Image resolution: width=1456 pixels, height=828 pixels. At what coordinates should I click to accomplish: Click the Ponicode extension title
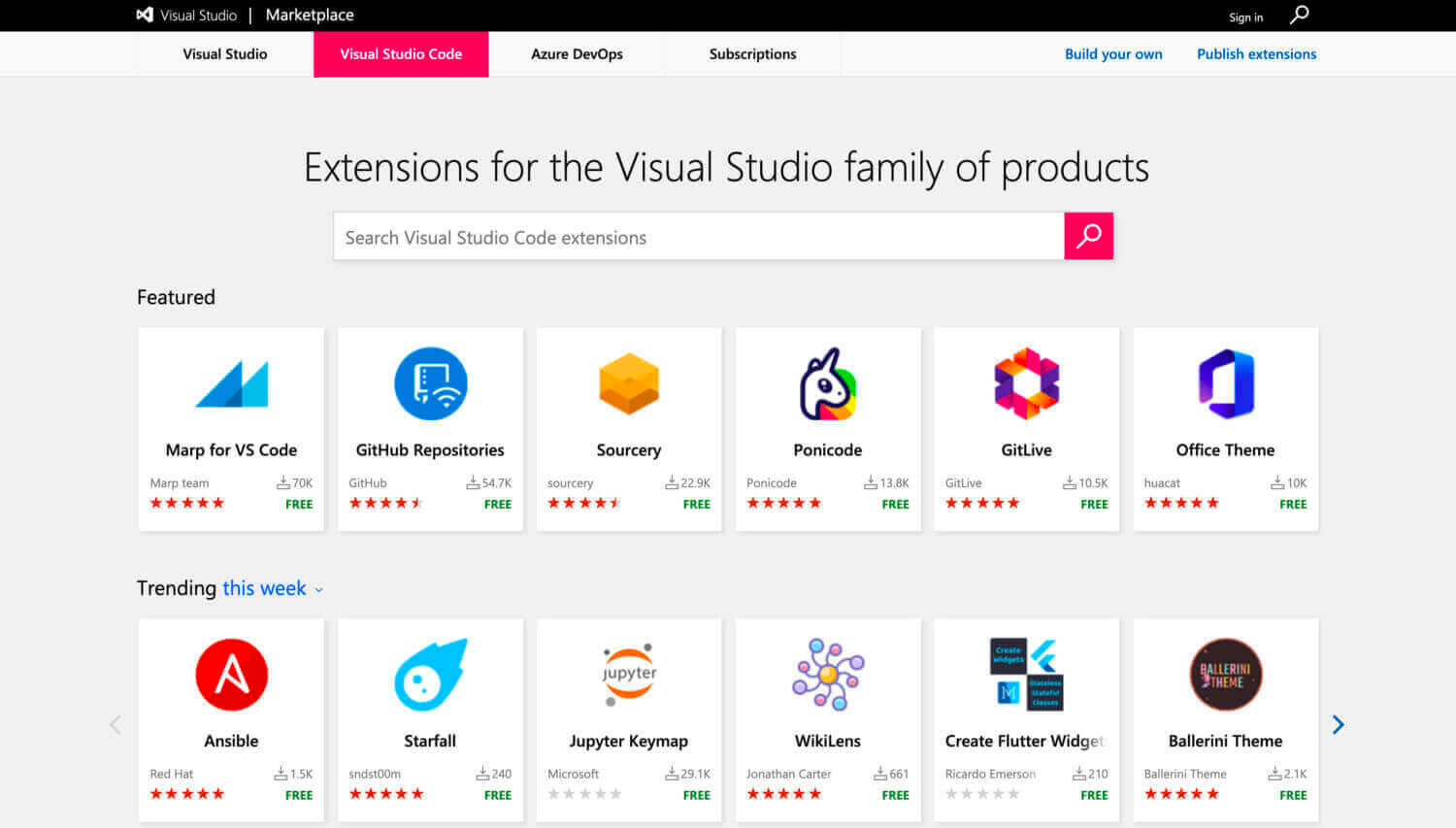[x=828, y=449]
